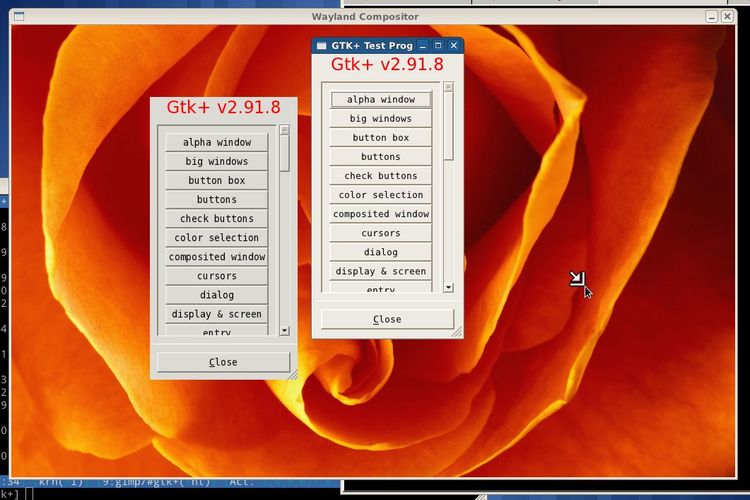Click the scrollbar thumb in the untitled left window
750x500 pixels.
click(x=285, y=153)
